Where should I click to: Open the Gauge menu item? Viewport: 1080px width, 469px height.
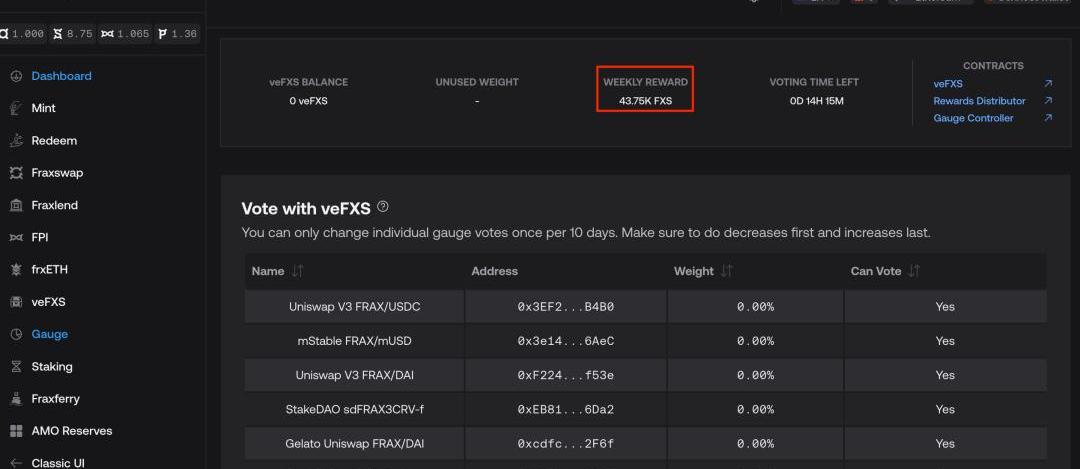pos(49,334)
